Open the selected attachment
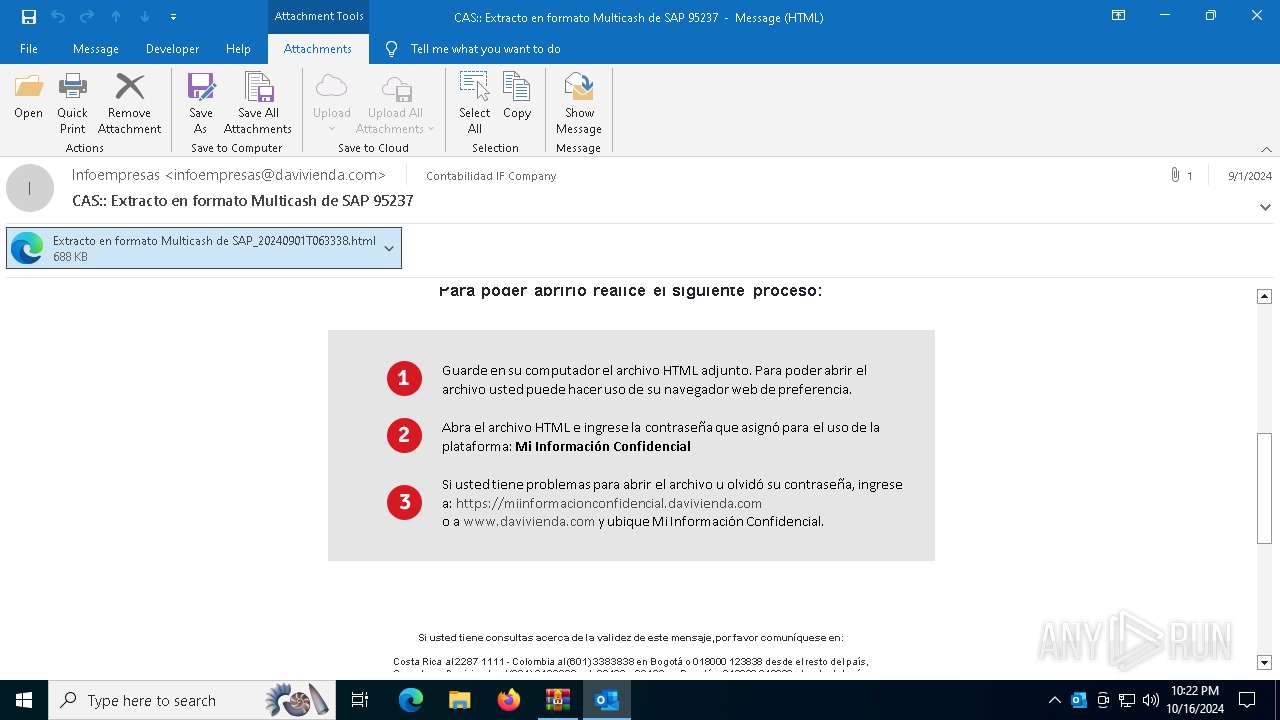1280x720 pixels. [x=28, y=96]
